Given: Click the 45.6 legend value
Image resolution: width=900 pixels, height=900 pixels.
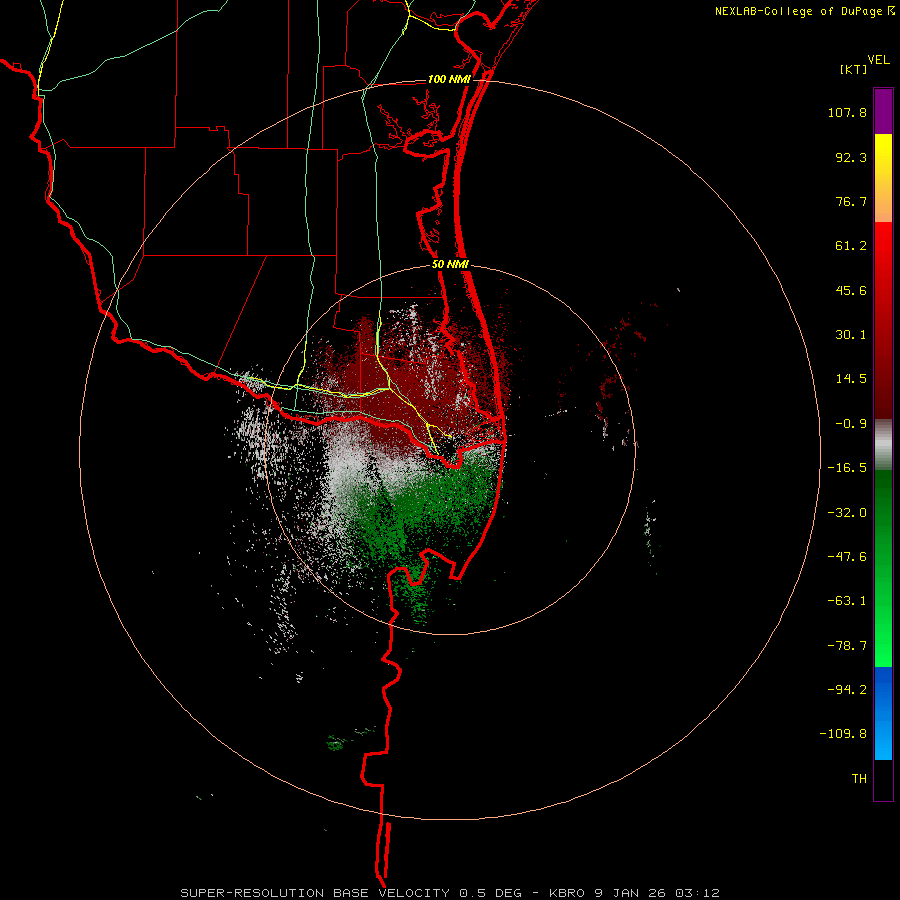Looking at the screenshot, I should (x=851, y=290).
